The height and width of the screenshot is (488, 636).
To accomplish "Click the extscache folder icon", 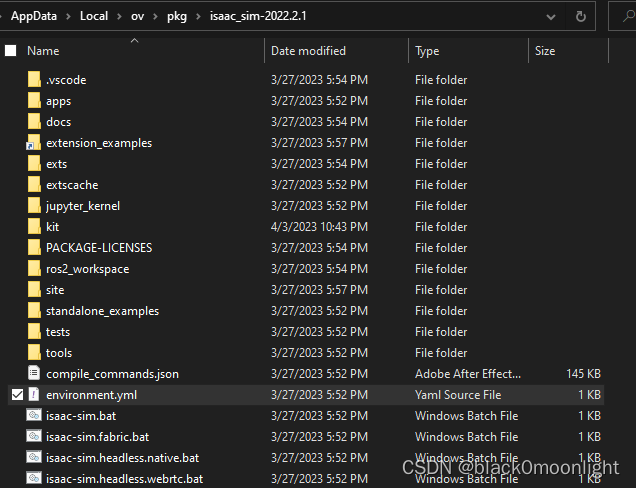I will pyautogui.click(x=34, y=185).
